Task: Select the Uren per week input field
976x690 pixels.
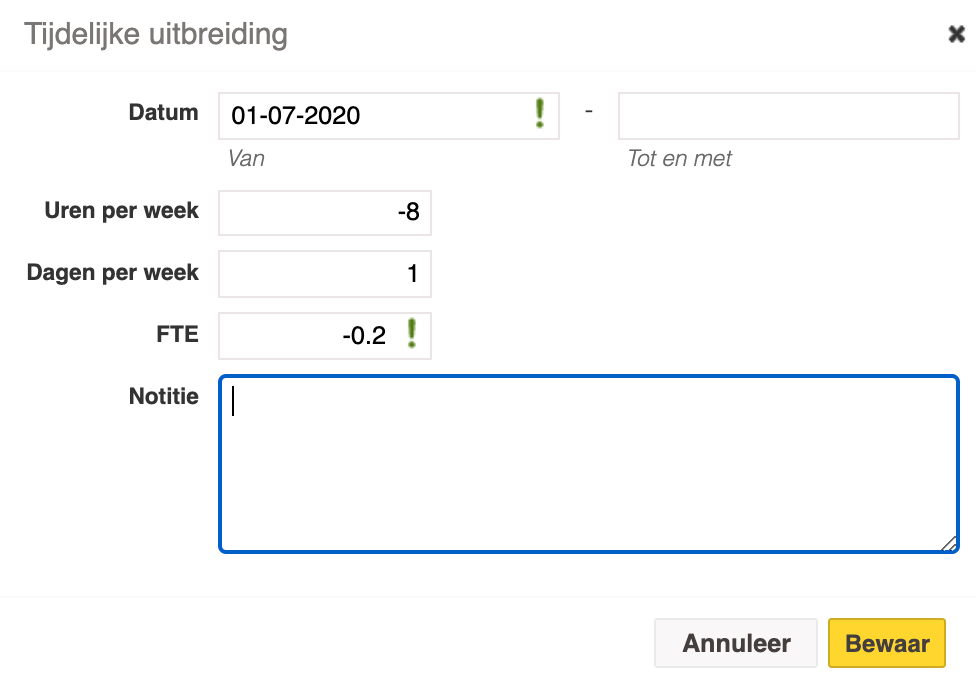Action: pyautogui.click(x=324, y=213)
